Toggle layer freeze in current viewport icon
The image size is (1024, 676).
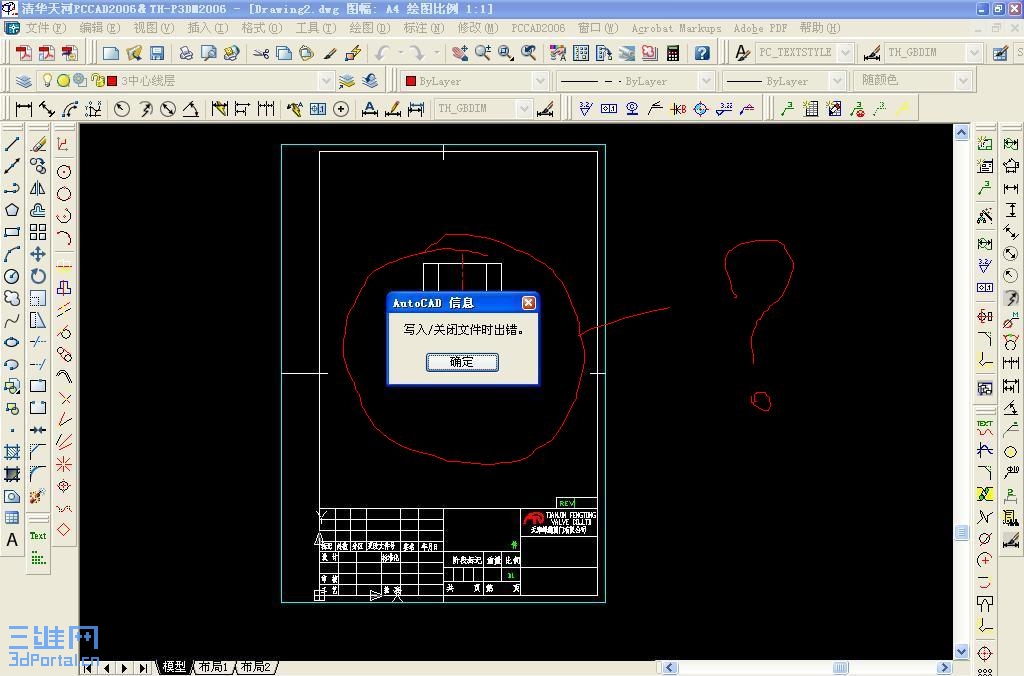tap(80, 80)
